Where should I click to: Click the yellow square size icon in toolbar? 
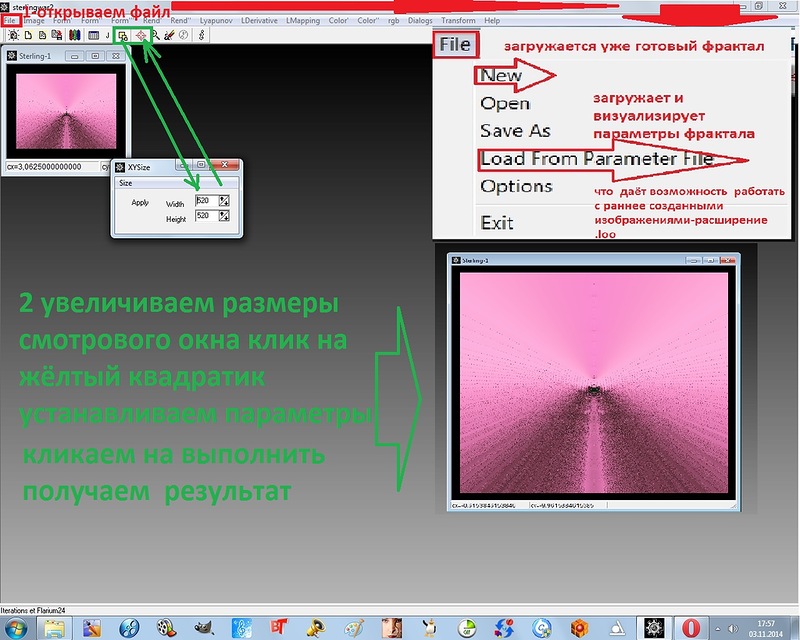(123, 34)
